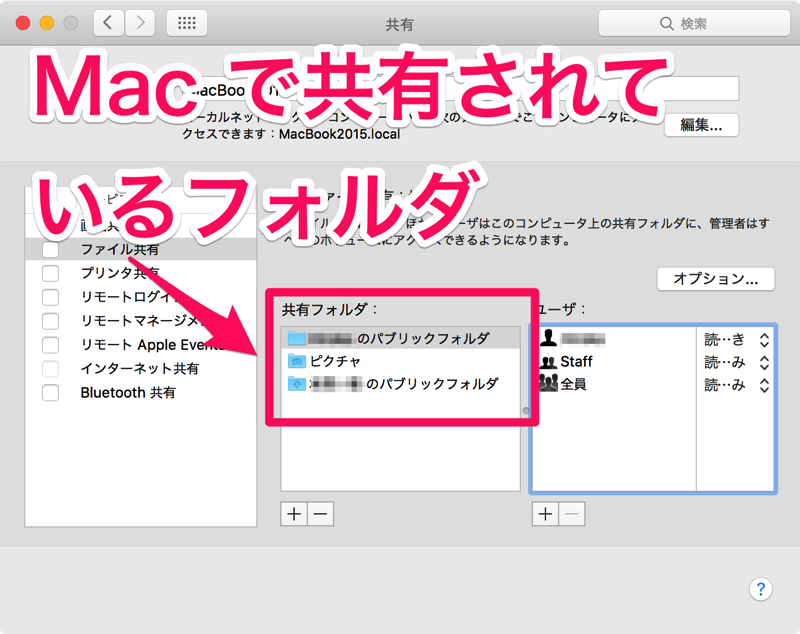Open the オプション... button
The width and height of the screenshot is (800, 634).
(x=716, y=279)
